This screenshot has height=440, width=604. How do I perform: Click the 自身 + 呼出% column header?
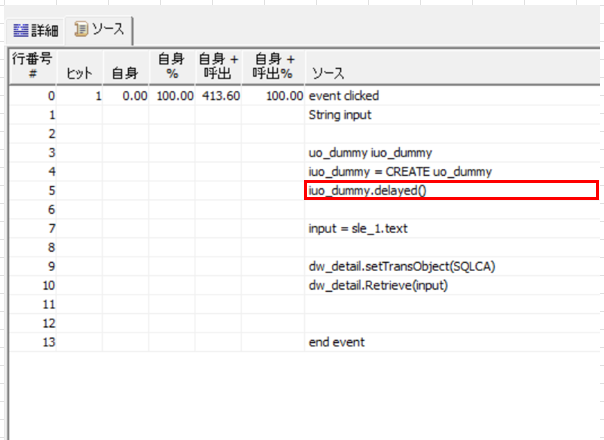tap(273, 66)
